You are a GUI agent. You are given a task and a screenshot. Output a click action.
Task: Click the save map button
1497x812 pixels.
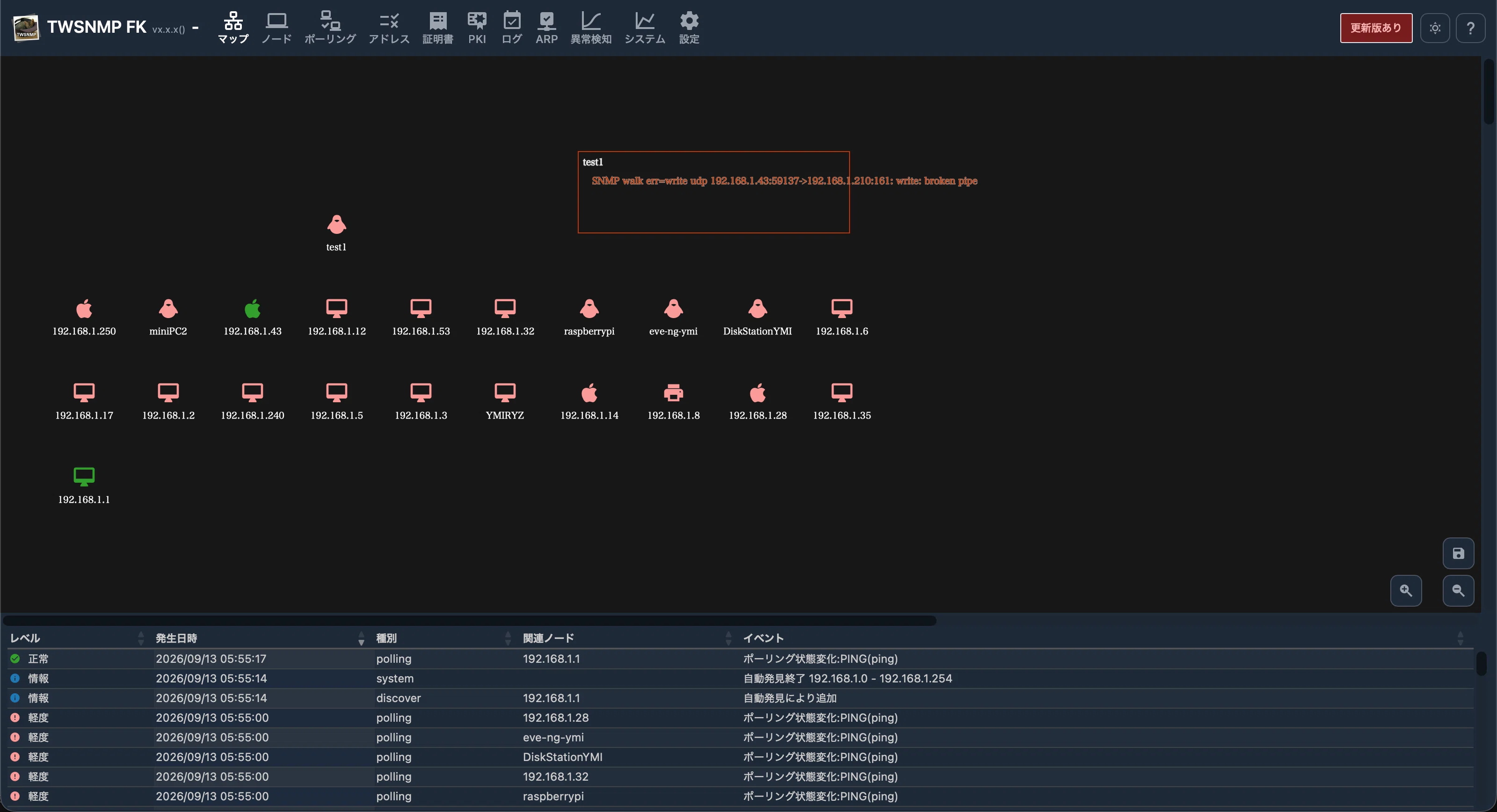(1458, 553)
